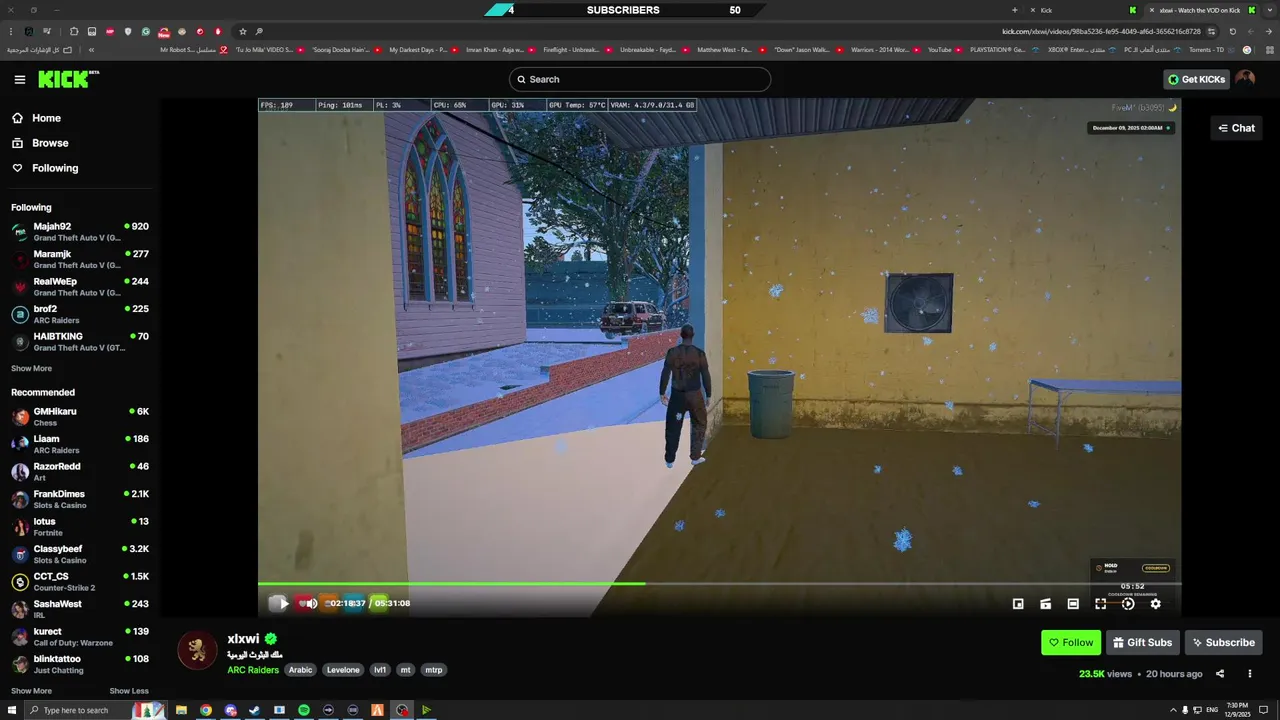Open Chrome from the taskbar
This screenshot has height=720, width=1280.
(x=205, y=710)
